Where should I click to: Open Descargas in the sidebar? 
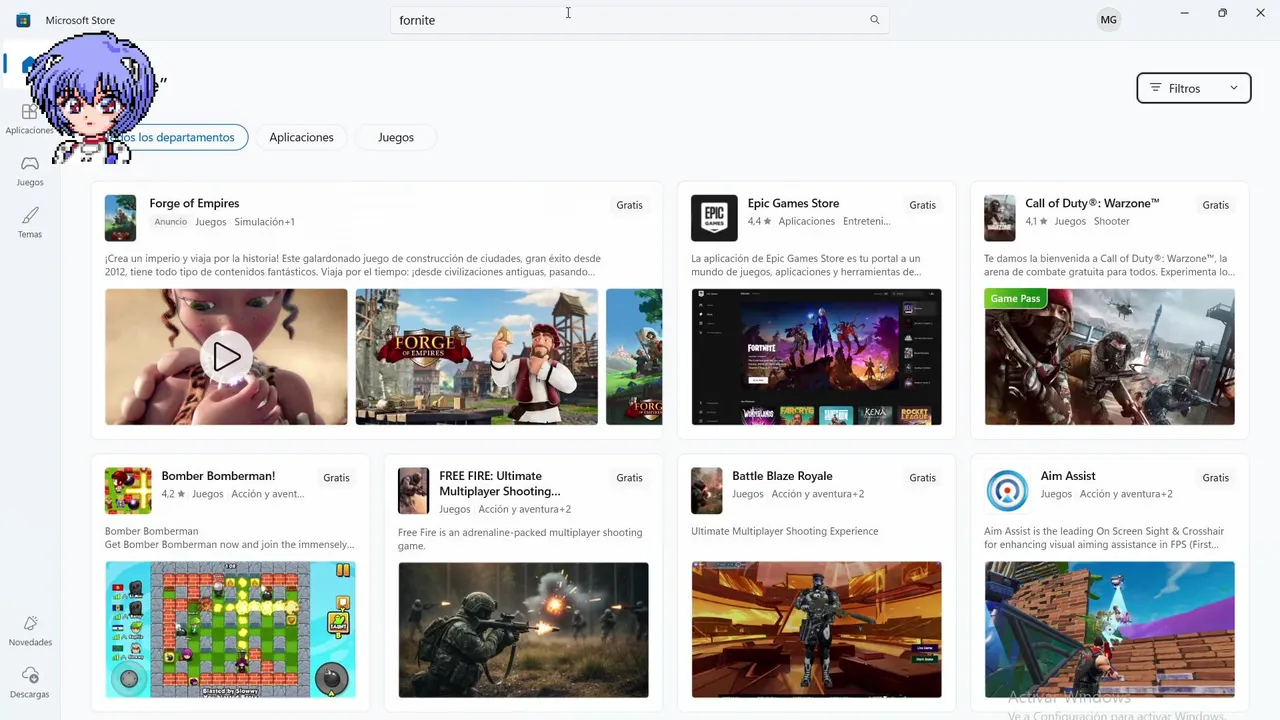click(x=30, y=683)
